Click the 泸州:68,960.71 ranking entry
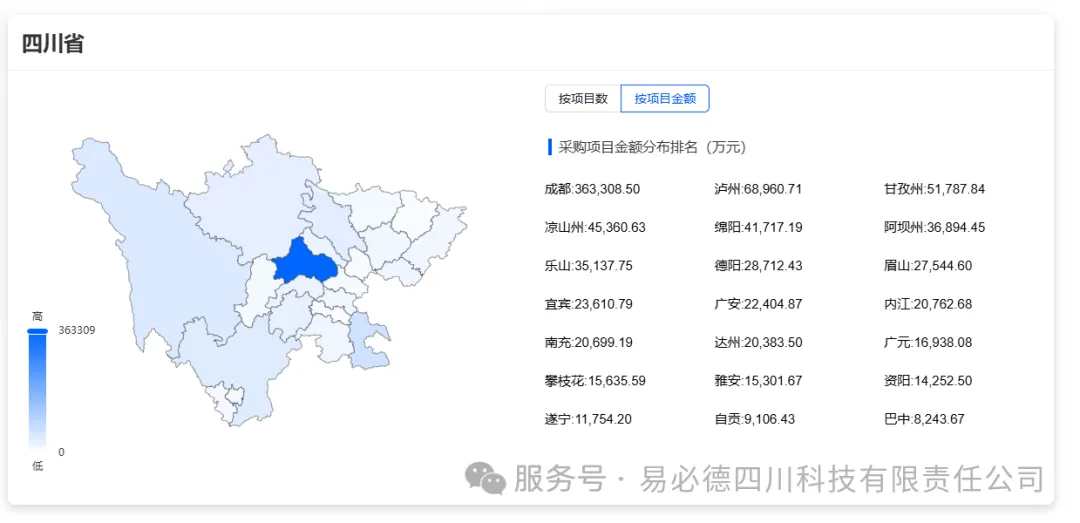 click(x=758, y=189)
